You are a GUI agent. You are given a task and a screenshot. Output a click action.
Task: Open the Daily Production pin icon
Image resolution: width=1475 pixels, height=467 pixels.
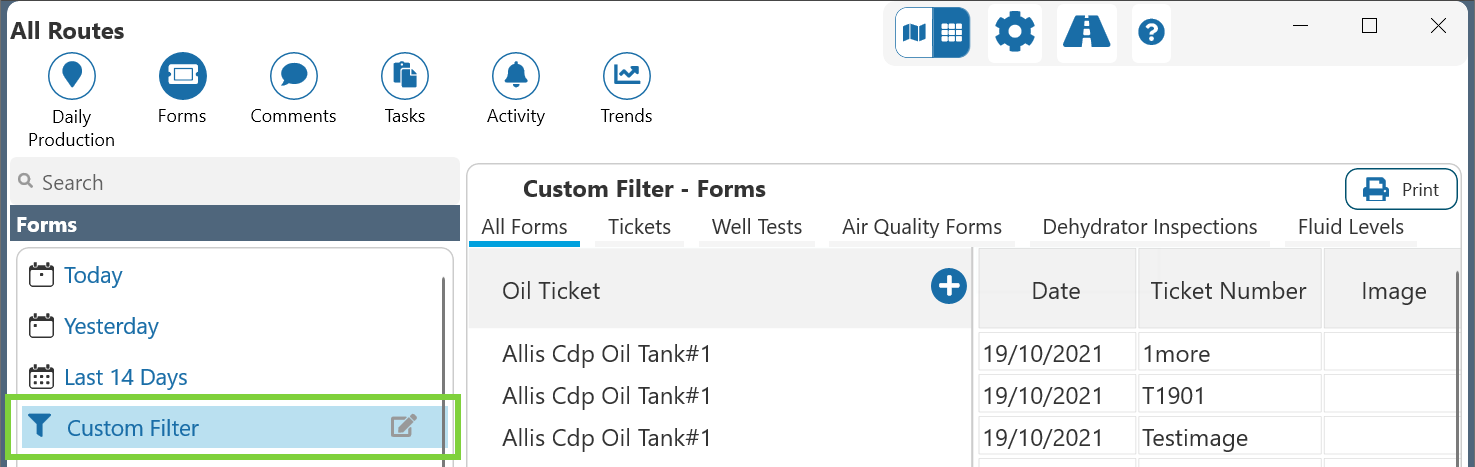[x=71, y=76]
